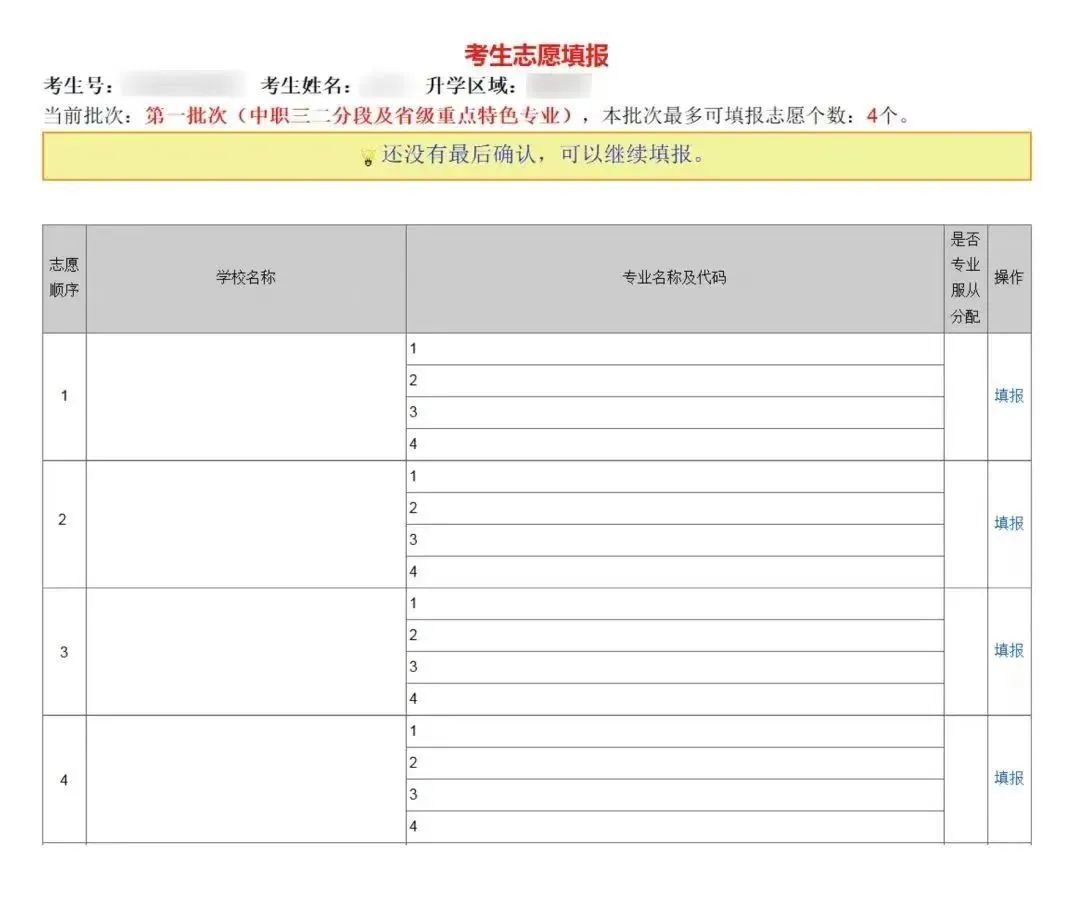The image size is (1080, 903).
Task: Click major row 4 of 志愿 4
Action: coord(675,827)
